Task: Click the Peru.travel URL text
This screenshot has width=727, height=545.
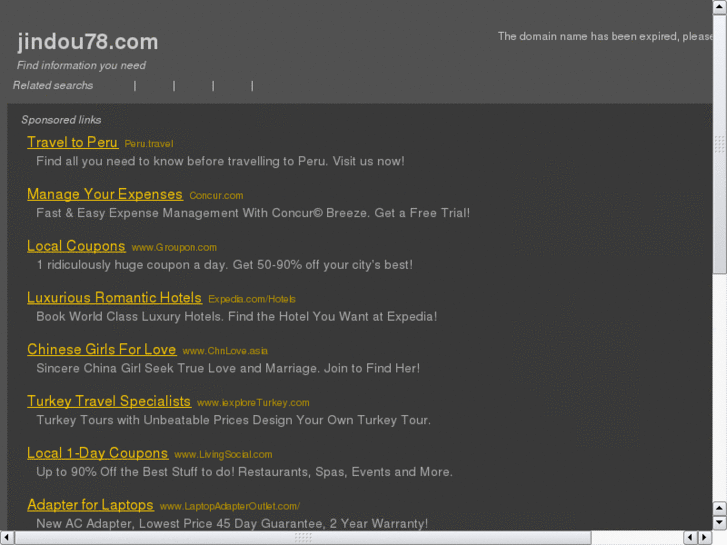Action: pos(149,144)
